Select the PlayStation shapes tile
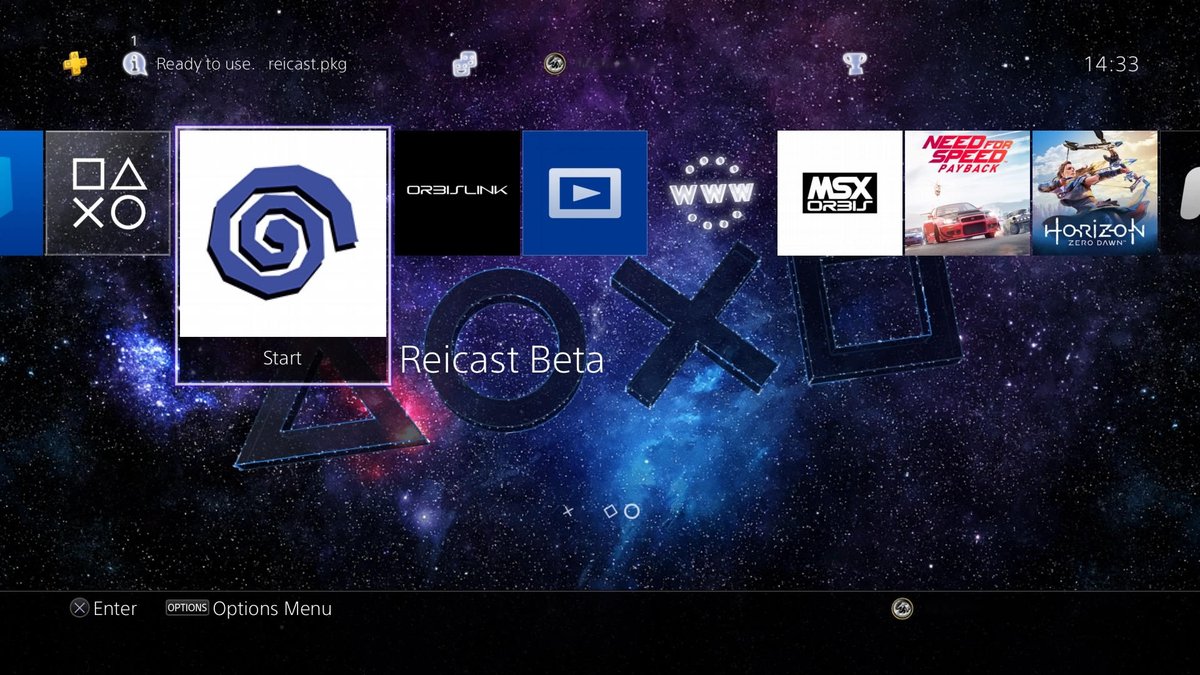The height and width of the screenshot is (675, 1200). pos(108,193)
